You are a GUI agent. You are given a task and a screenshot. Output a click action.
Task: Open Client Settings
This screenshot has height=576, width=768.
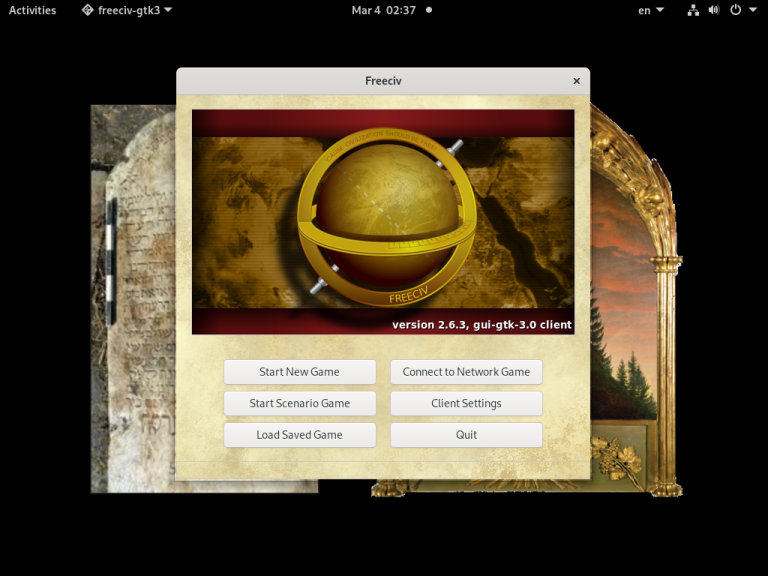pyautogui.click(x=466, y=403)
